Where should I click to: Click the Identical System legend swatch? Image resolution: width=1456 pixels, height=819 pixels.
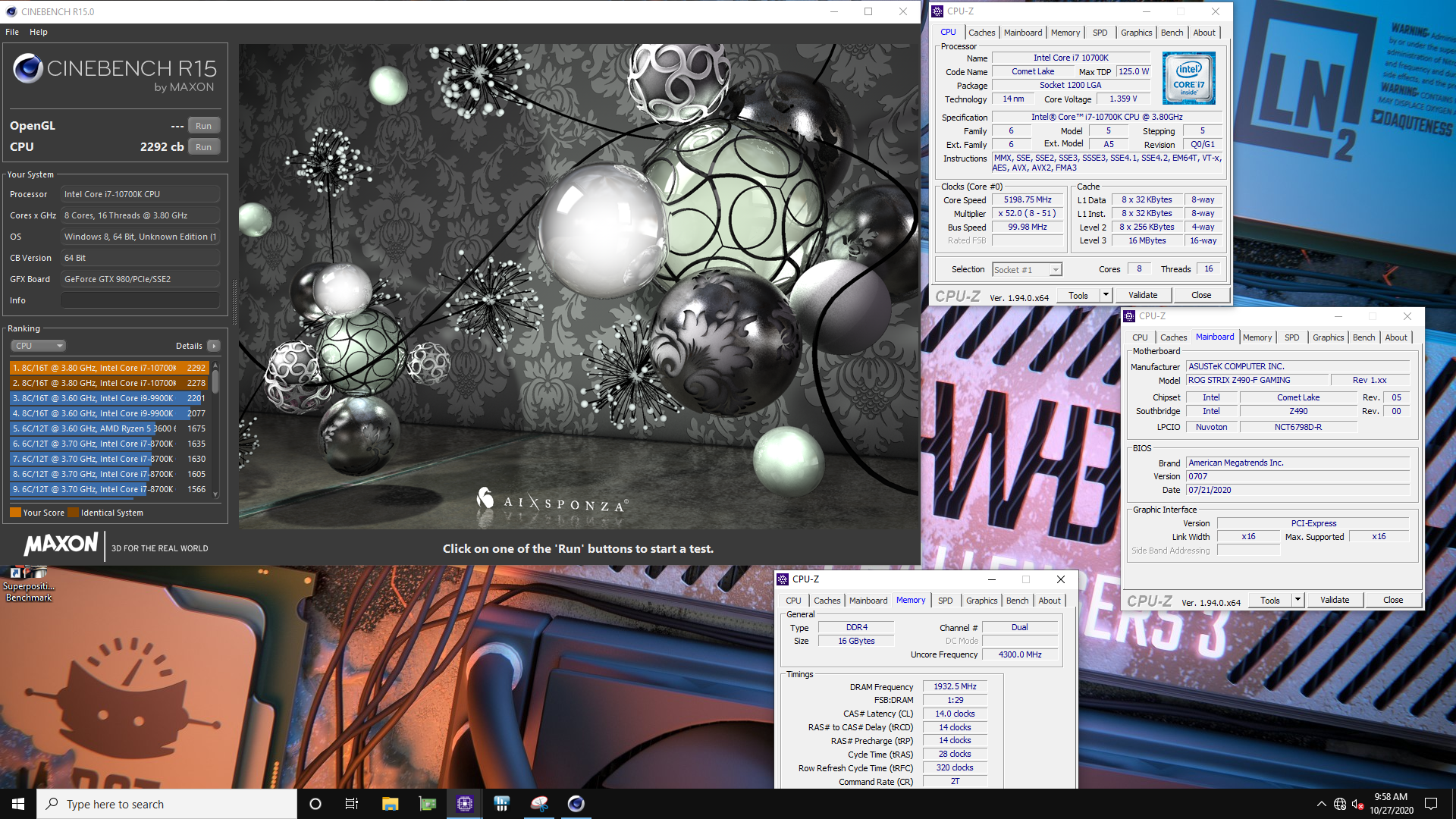click(74, 513)
